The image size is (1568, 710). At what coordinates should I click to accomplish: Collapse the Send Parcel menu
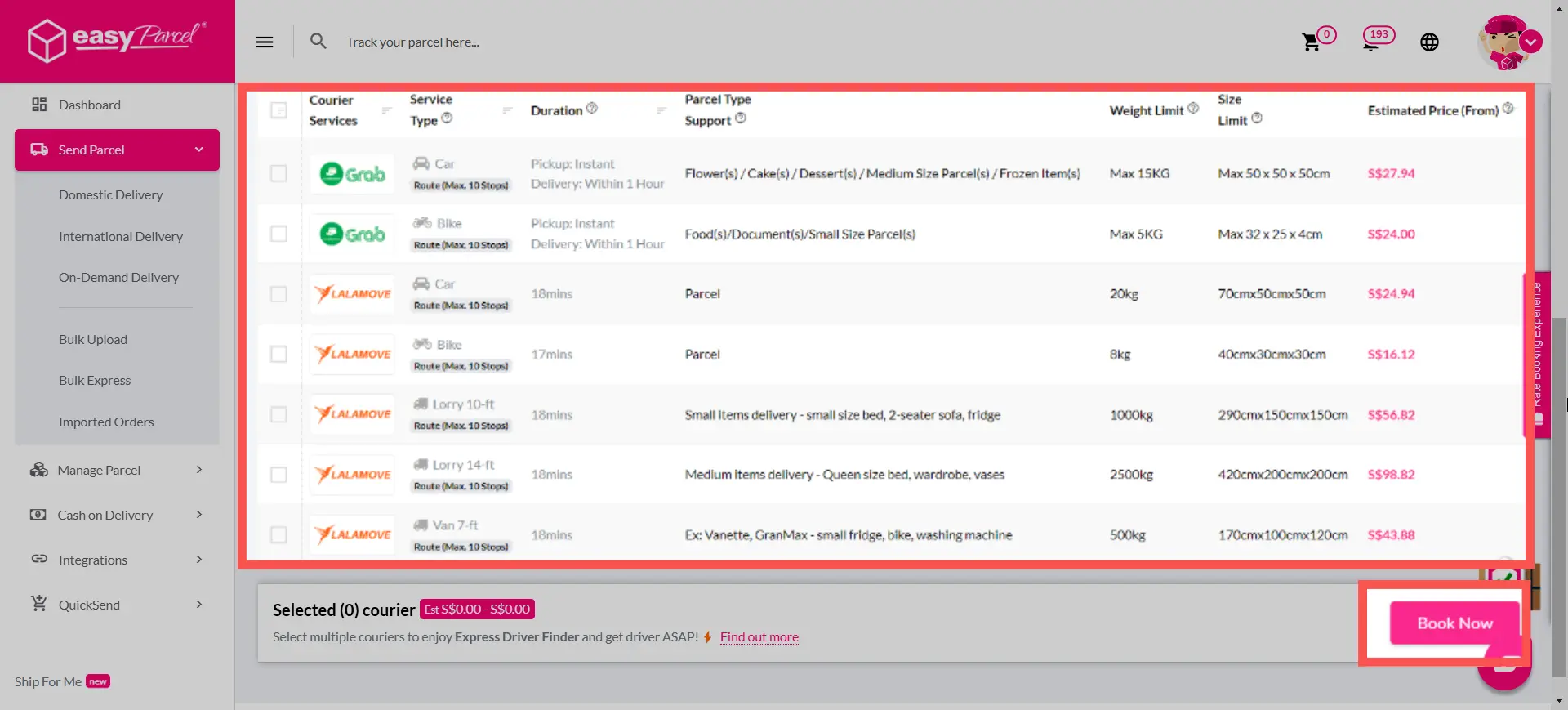coord(198,150)
